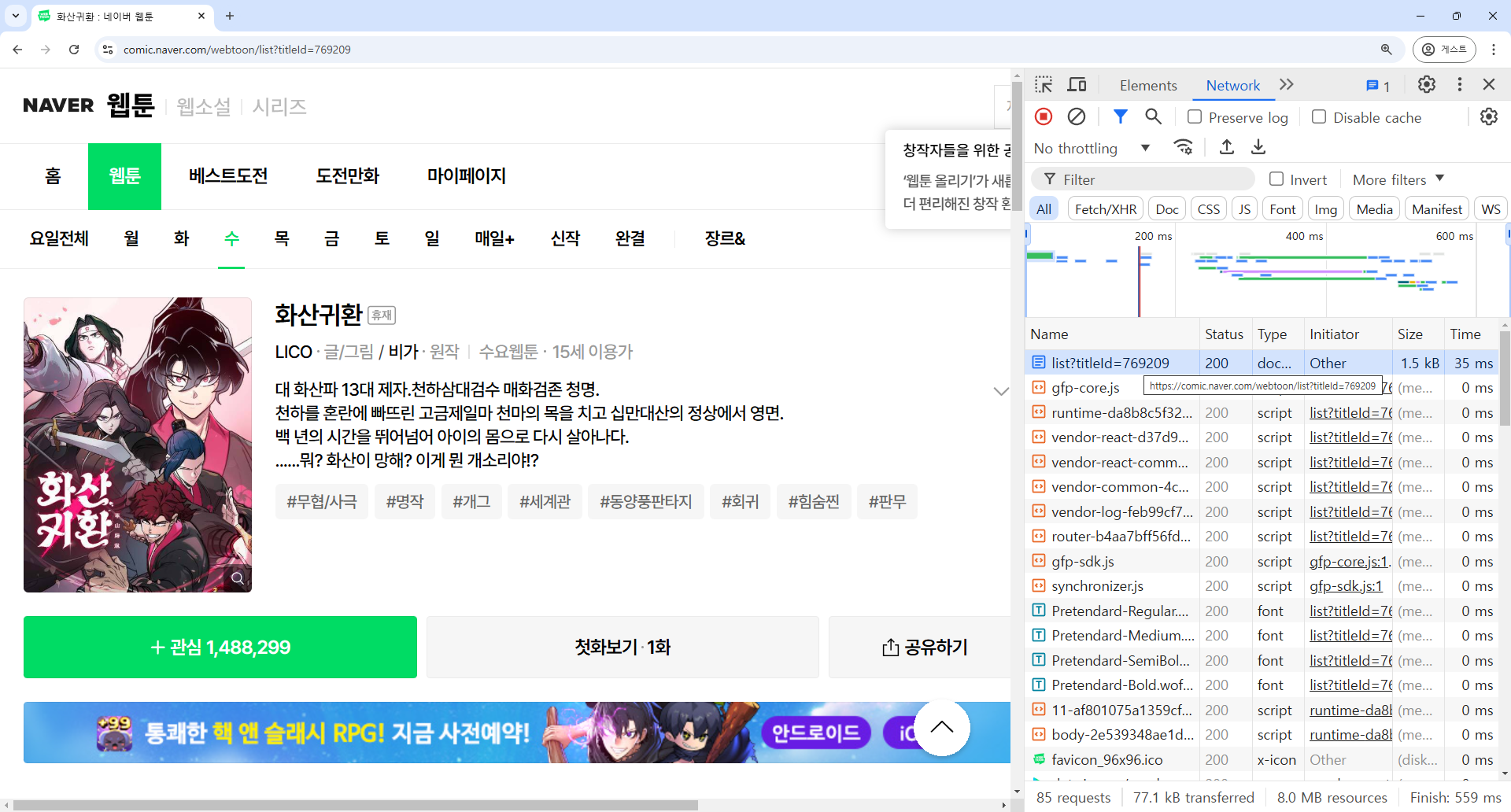This screenshot has height=812, width=1511.
Task: Click the network timeline overview
Action: [1267, 271]
